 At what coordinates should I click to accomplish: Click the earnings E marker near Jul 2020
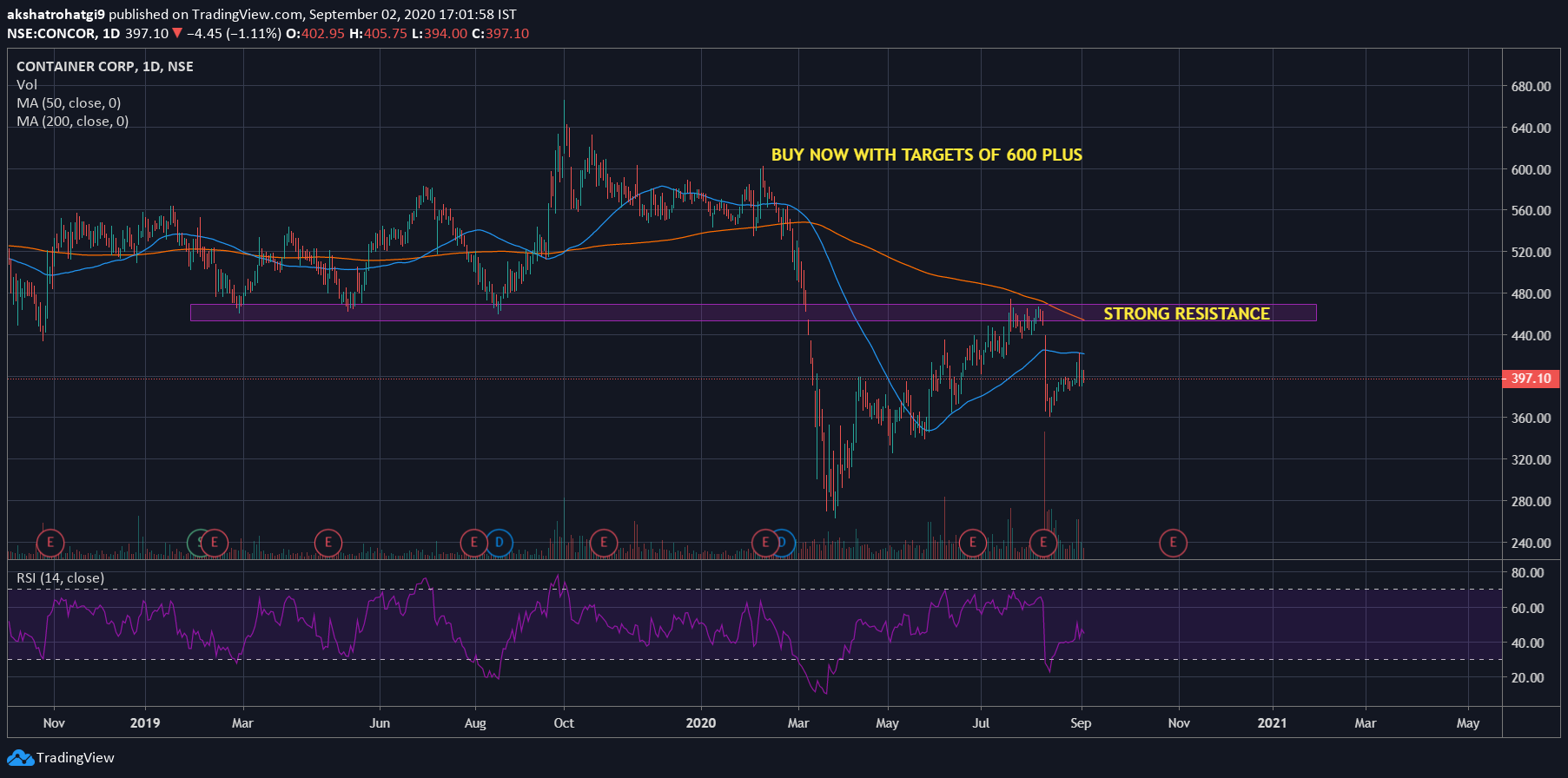[x=972, y=543]
